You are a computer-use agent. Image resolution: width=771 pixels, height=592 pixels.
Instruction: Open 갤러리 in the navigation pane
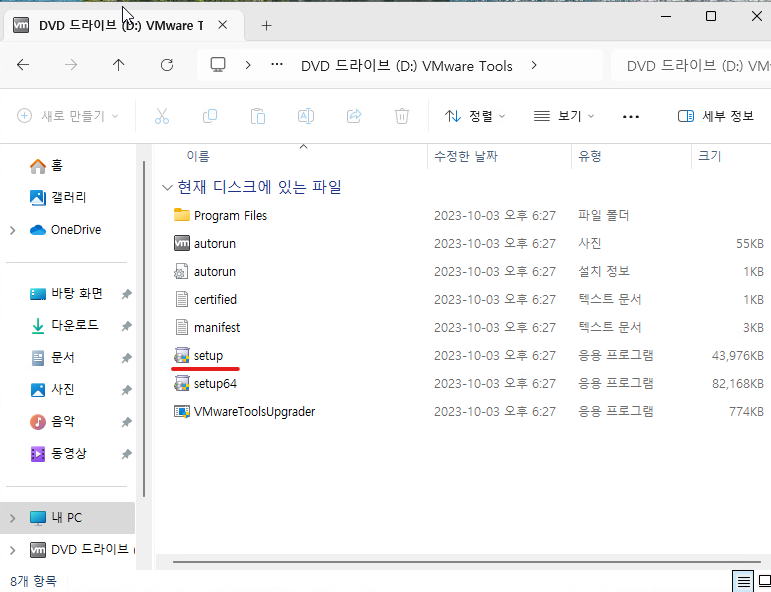click(58, 198)
